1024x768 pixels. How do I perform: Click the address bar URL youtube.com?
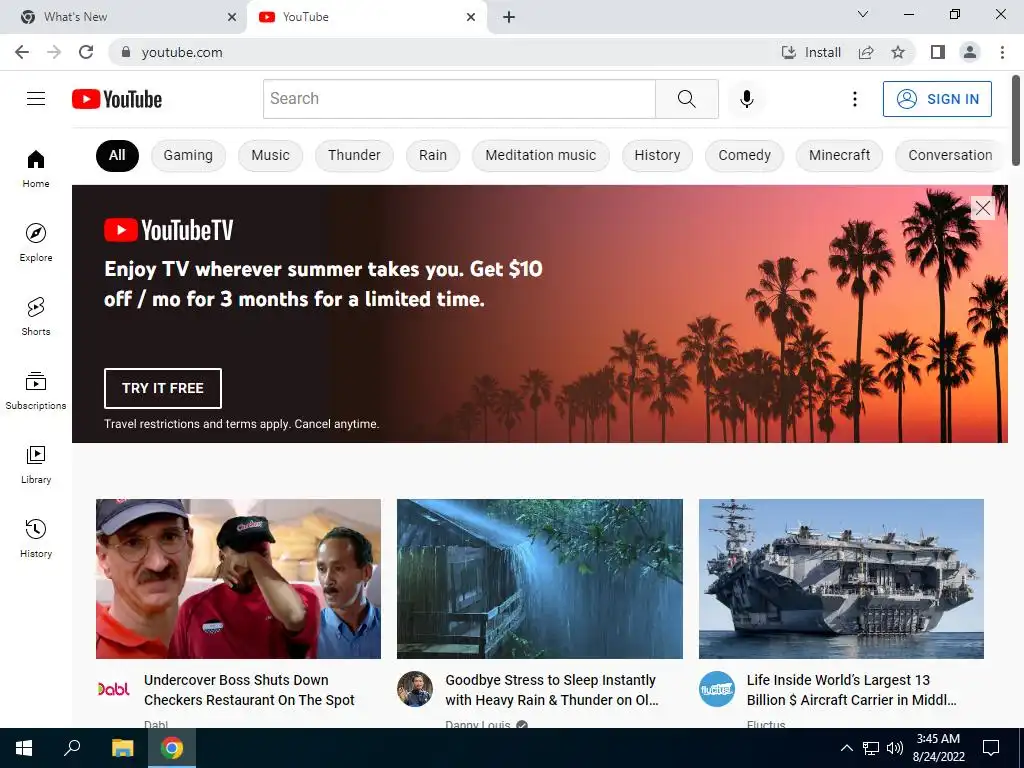click(x=182, y=52)
